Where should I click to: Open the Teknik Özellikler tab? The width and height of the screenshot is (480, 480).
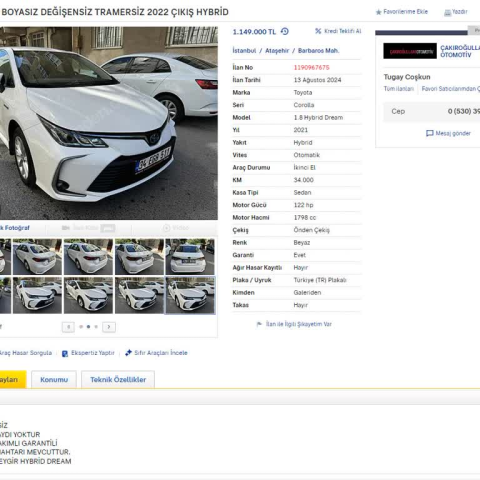point(118,379)
